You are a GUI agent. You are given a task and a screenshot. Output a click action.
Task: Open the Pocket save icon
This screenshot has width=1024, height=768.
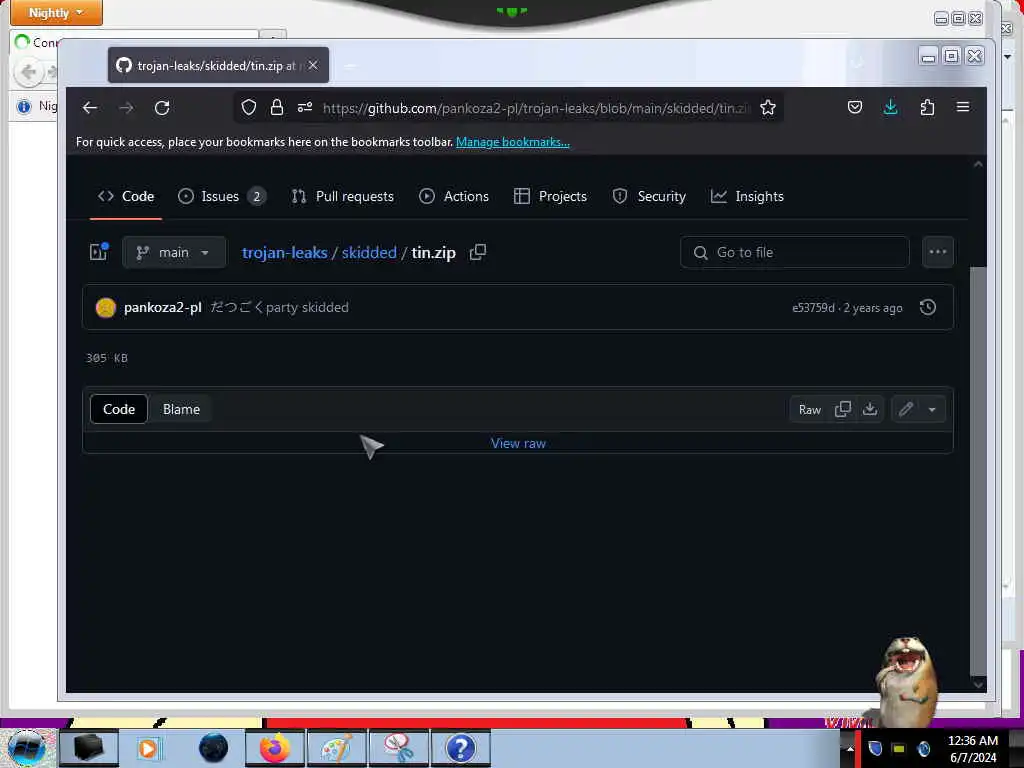[x=855, y=107]
